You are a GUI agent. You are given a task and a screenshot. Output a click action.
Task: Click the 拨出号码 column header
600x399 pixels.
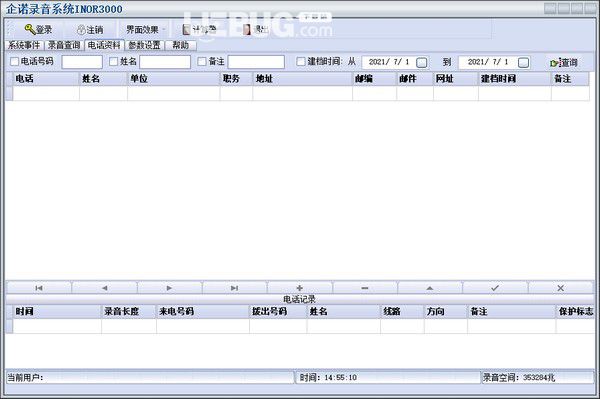(278, 312)
